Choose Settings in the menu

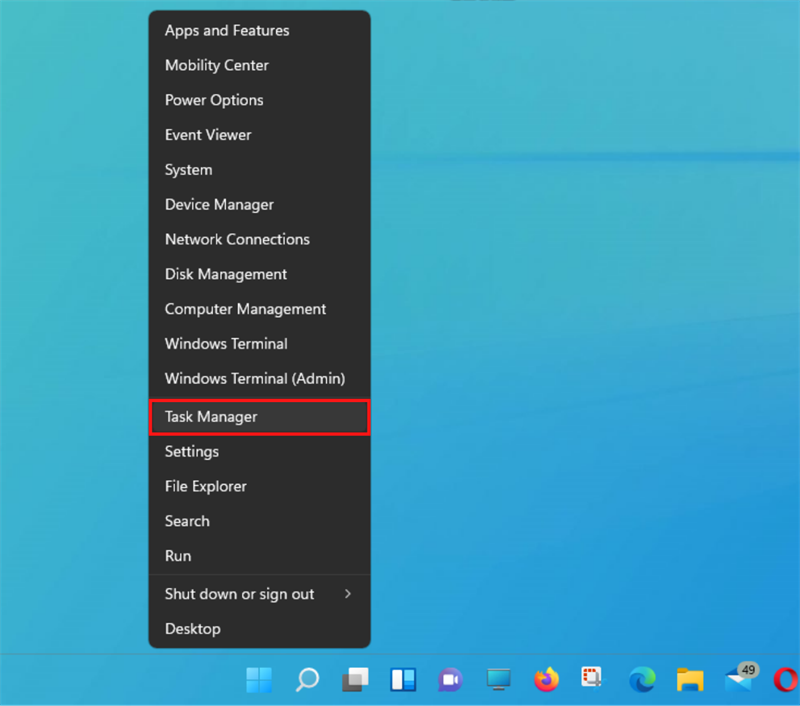pyautogui.click(x=259, y=451)
